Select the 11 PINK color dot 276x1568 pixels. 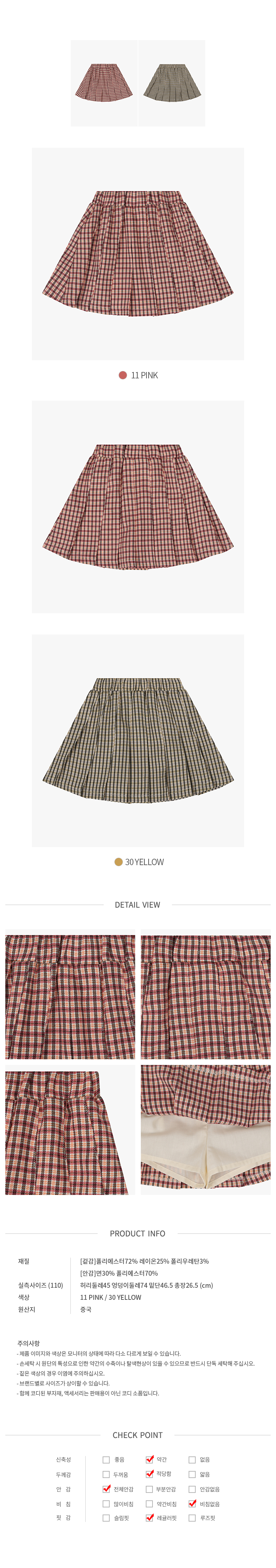pyautogui.click(x=123, y=375)
